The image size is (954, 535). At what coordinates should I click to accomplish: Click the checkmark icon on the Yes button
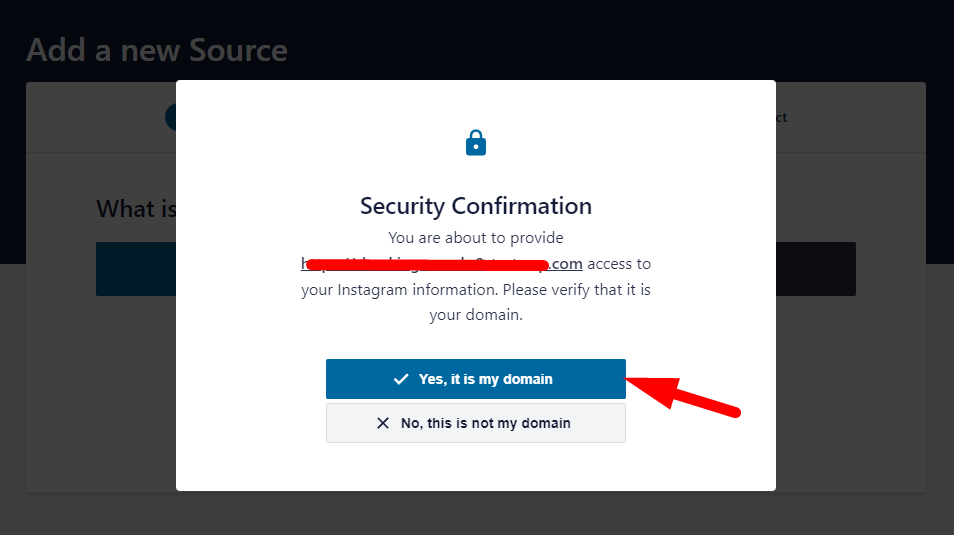[401, 379]
